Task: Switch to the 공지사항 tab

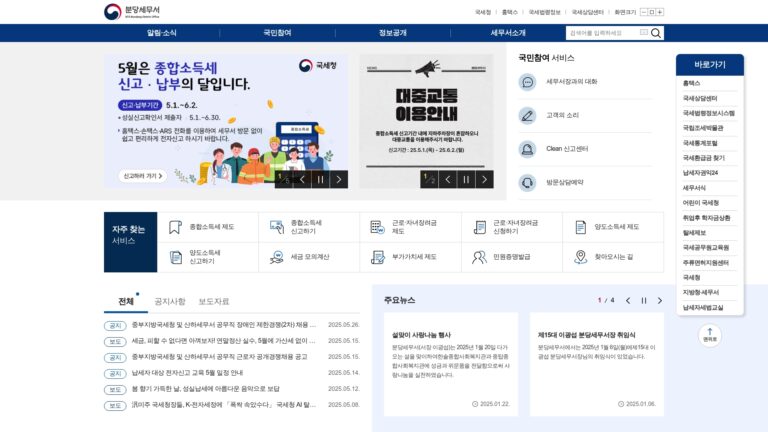Action: pyautogui.click(x=170, y=301)
